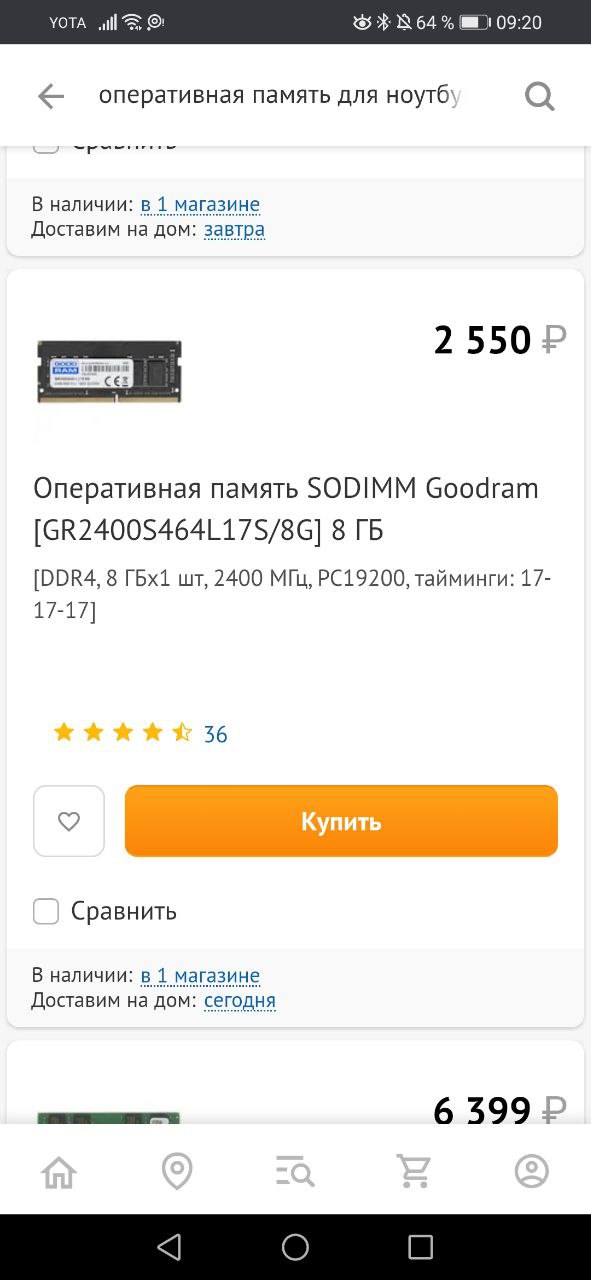Add Goodram memory to favorites with the heart icon
The image size is (591, 1280).
pos(69,821)
